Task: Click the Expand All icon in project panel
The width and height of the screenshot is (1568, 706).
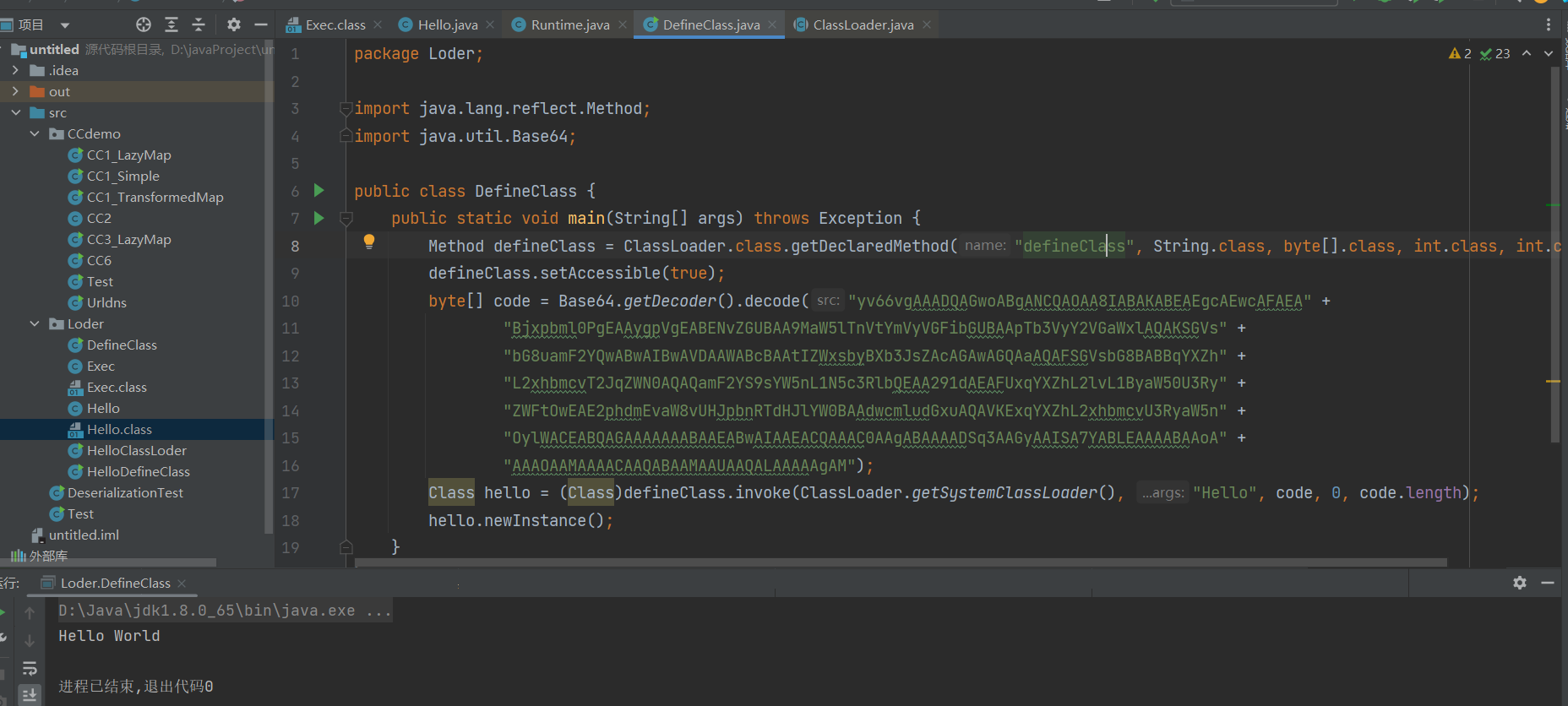Action: pos(171,24)
